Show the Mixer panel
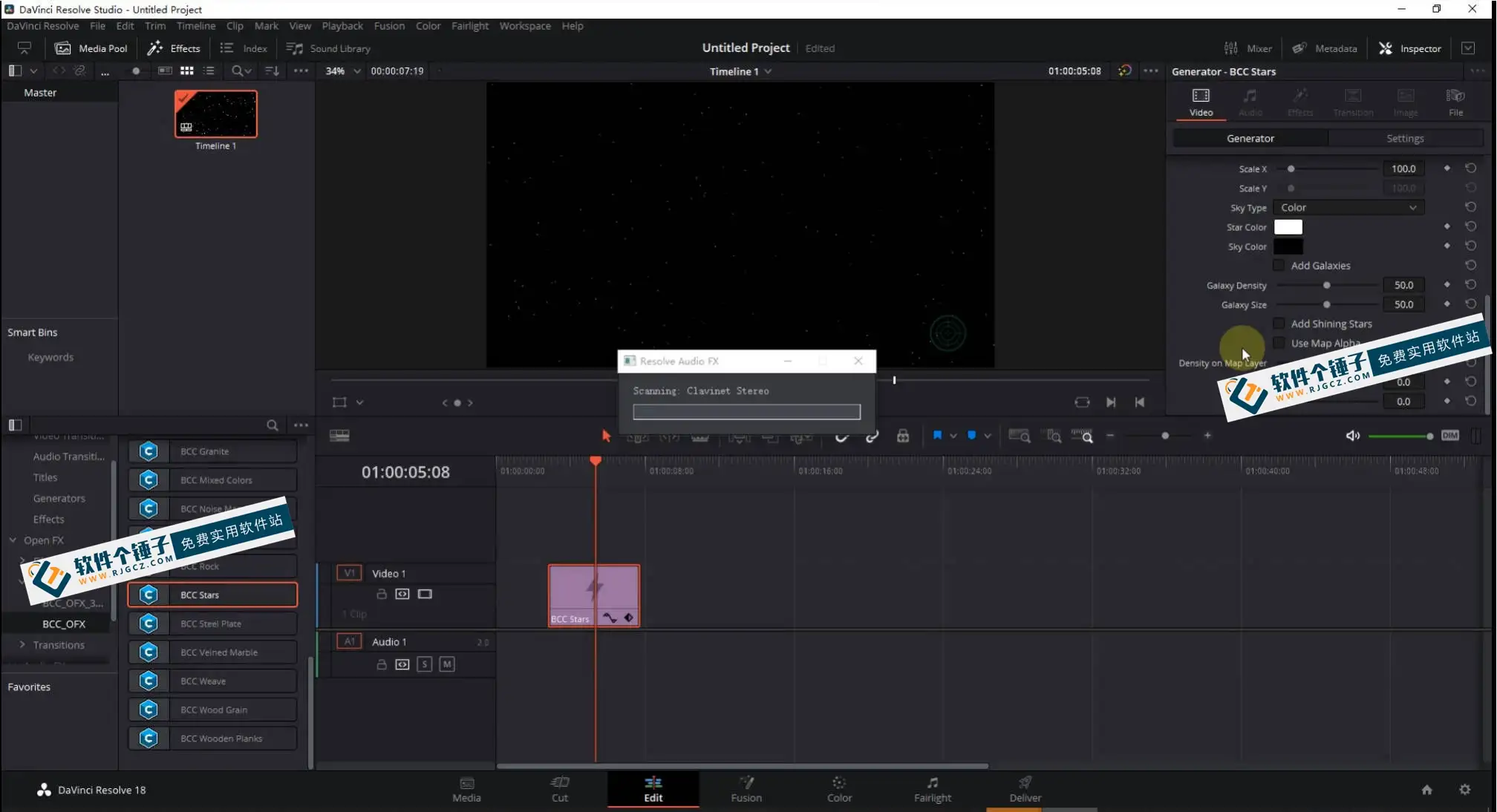 1248,48
